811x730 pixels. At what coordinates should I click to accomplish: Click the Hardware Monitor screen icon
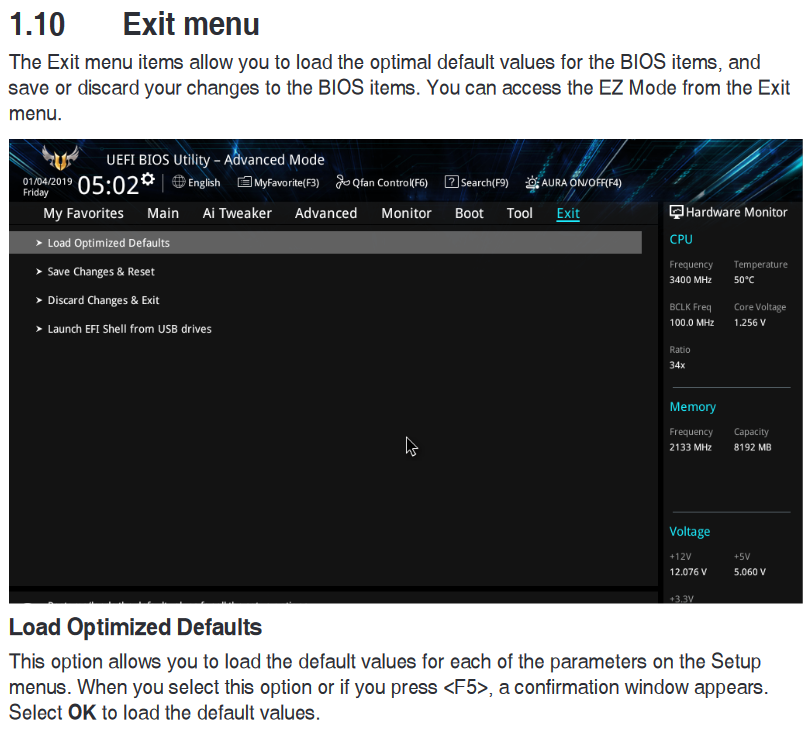tap(676, 212)
